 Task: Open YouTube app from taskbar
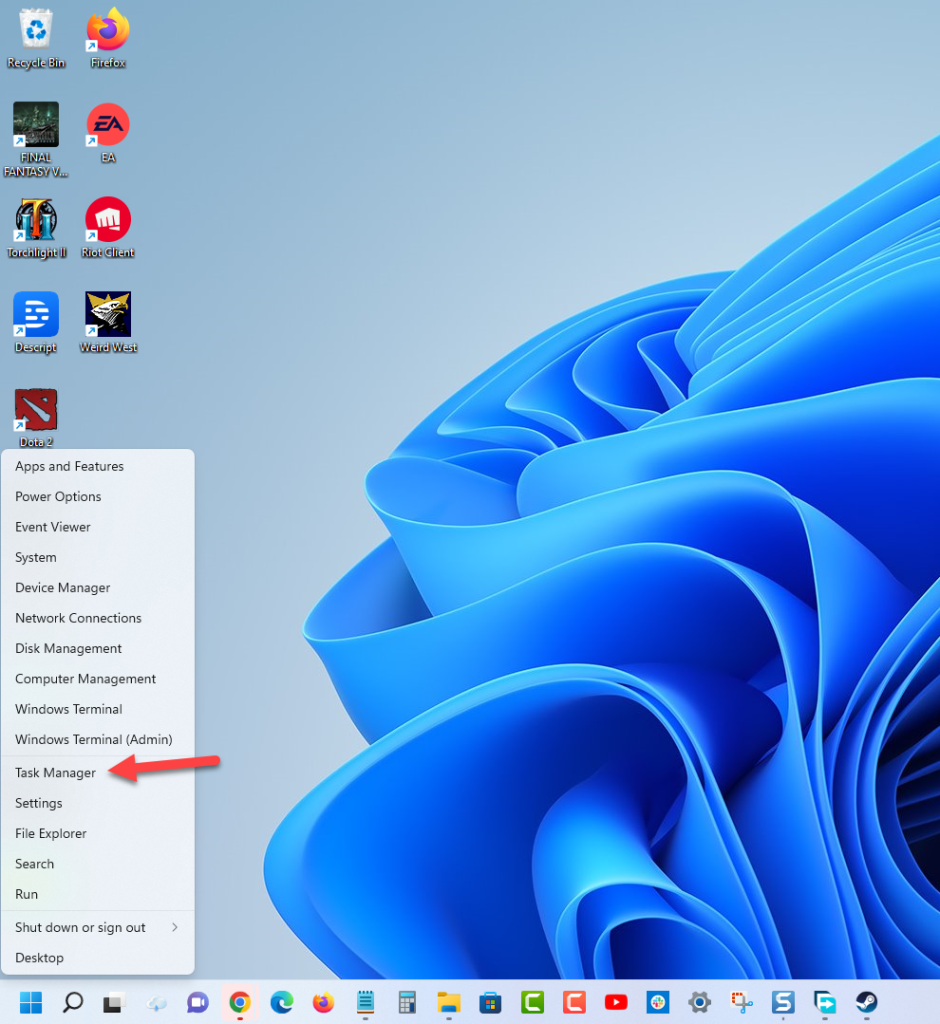click(x=616, y=1002)
